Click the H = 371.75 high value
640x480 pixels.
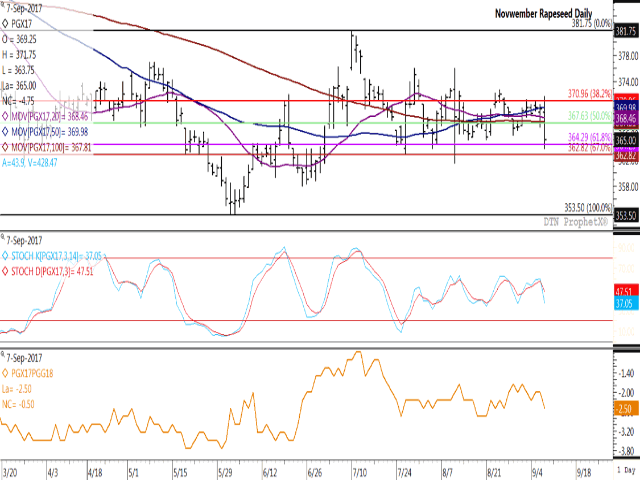19,55
